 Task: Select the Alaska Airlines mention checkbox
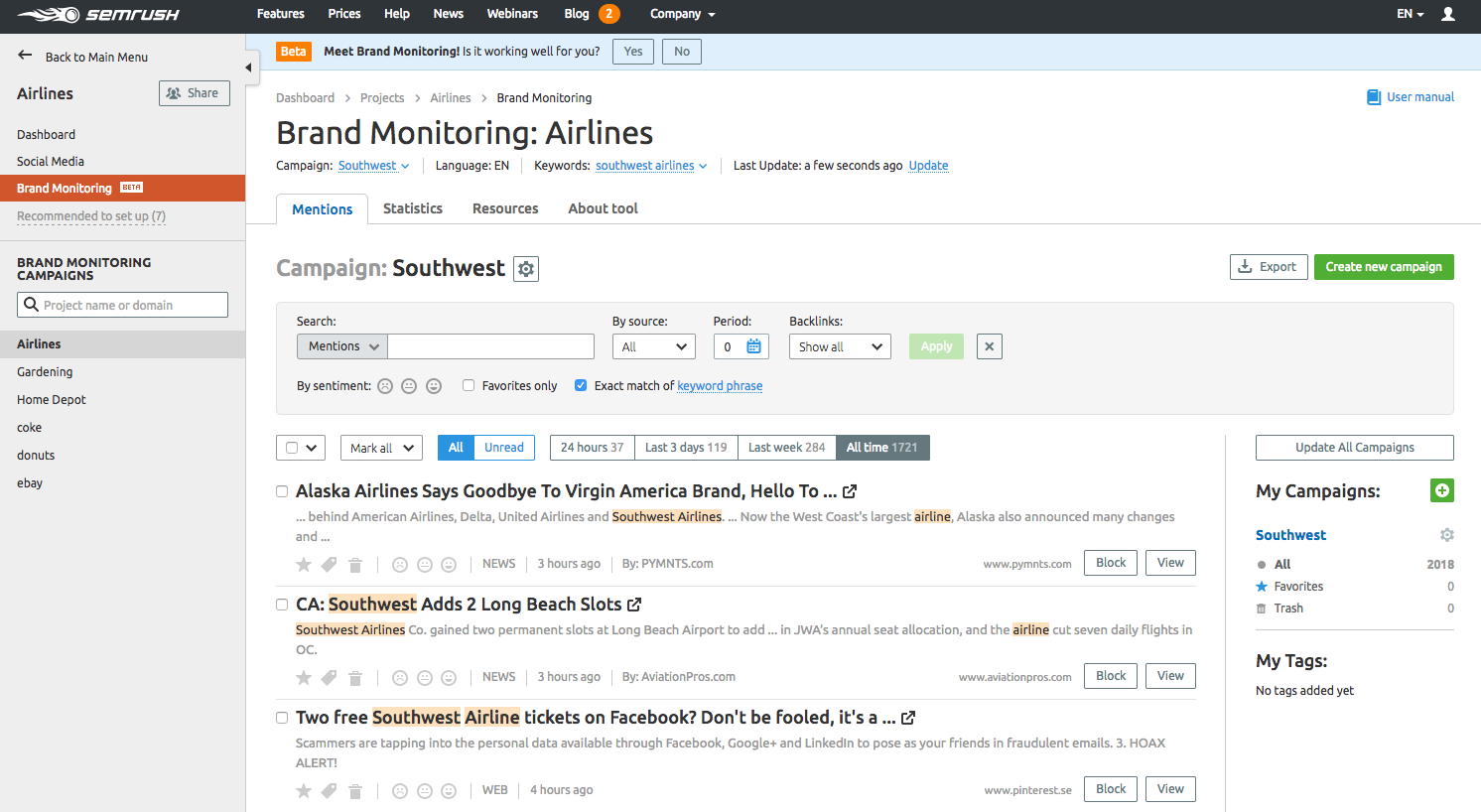point(282,491)
